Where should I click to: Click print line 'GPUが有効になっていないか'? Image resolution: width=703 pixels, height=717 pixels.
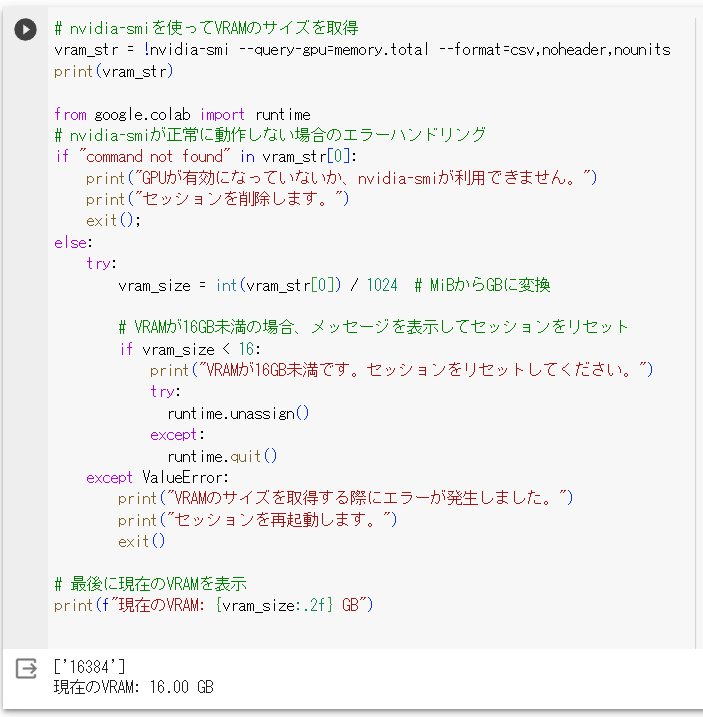342,178
